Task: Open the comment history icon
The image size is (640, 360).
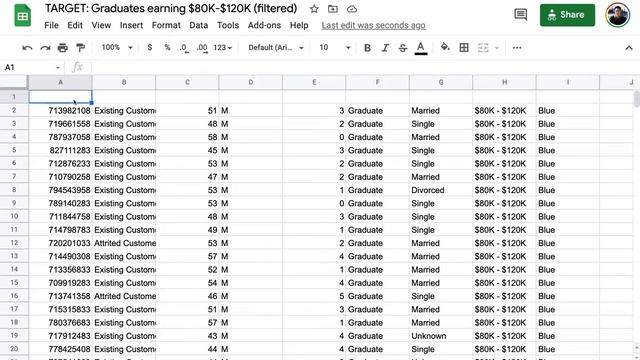Action: click(x=520, y=15)
